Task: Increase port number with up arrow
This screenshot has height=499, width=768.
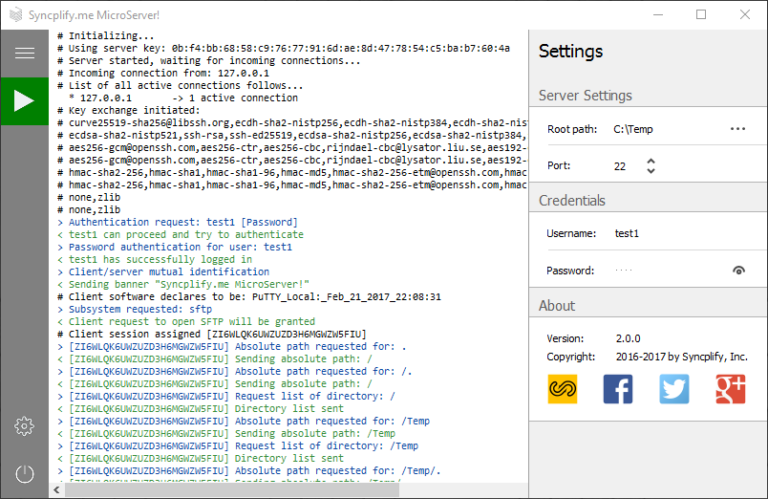Action: [651, 160]
